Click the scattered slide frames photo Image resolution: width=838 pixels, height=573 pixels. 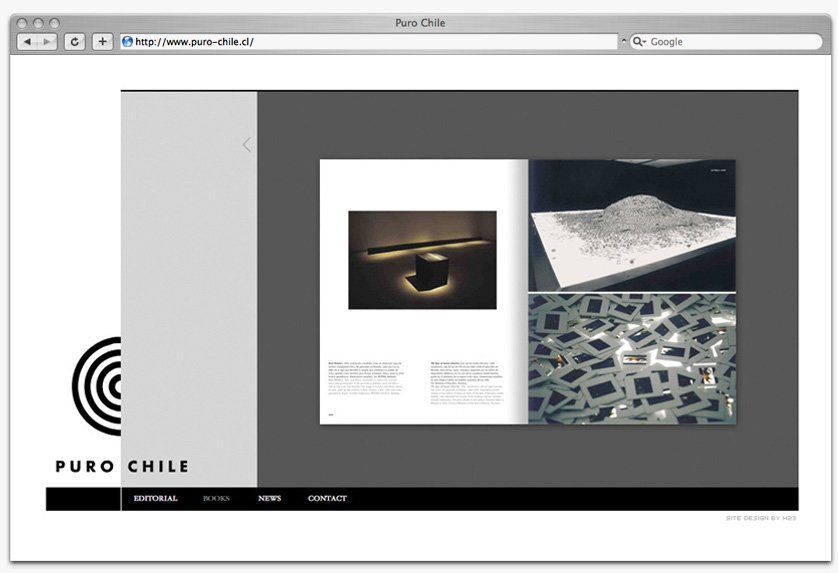click(x=632, y=359)
